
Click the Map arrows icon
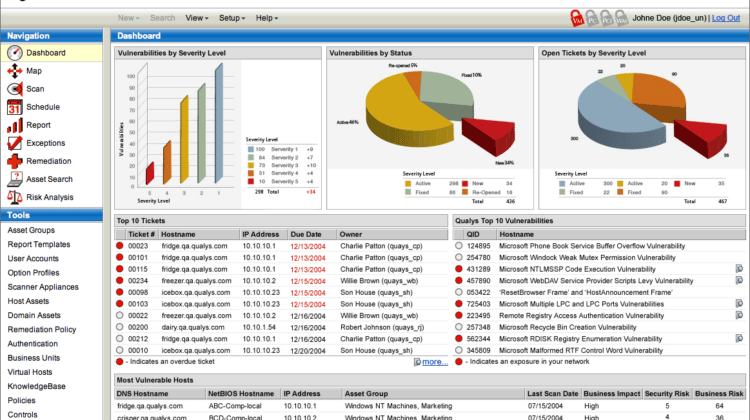pos(15,71)
